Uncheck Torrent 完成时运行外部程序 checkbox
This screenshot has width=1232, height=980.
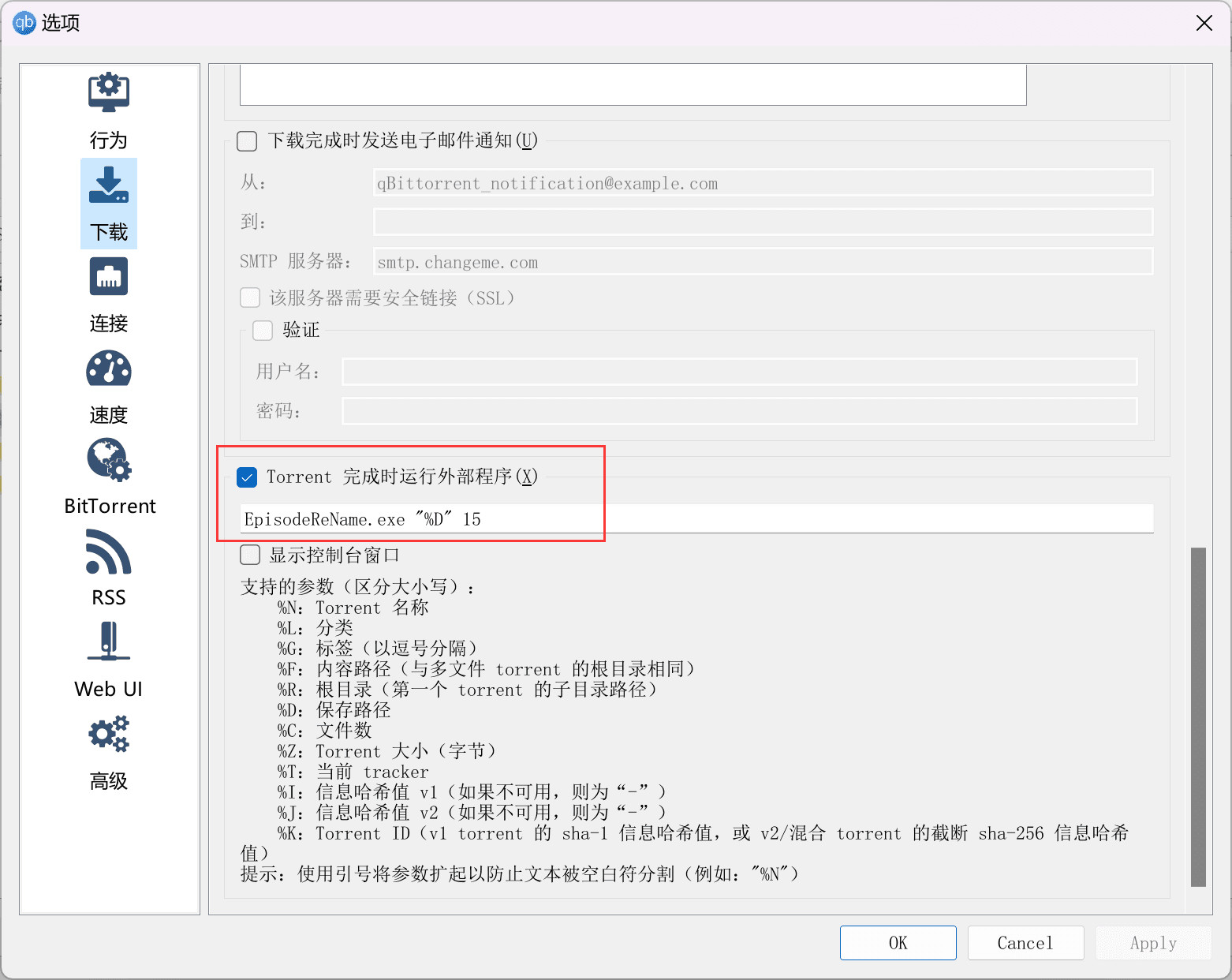pos(247,477)
